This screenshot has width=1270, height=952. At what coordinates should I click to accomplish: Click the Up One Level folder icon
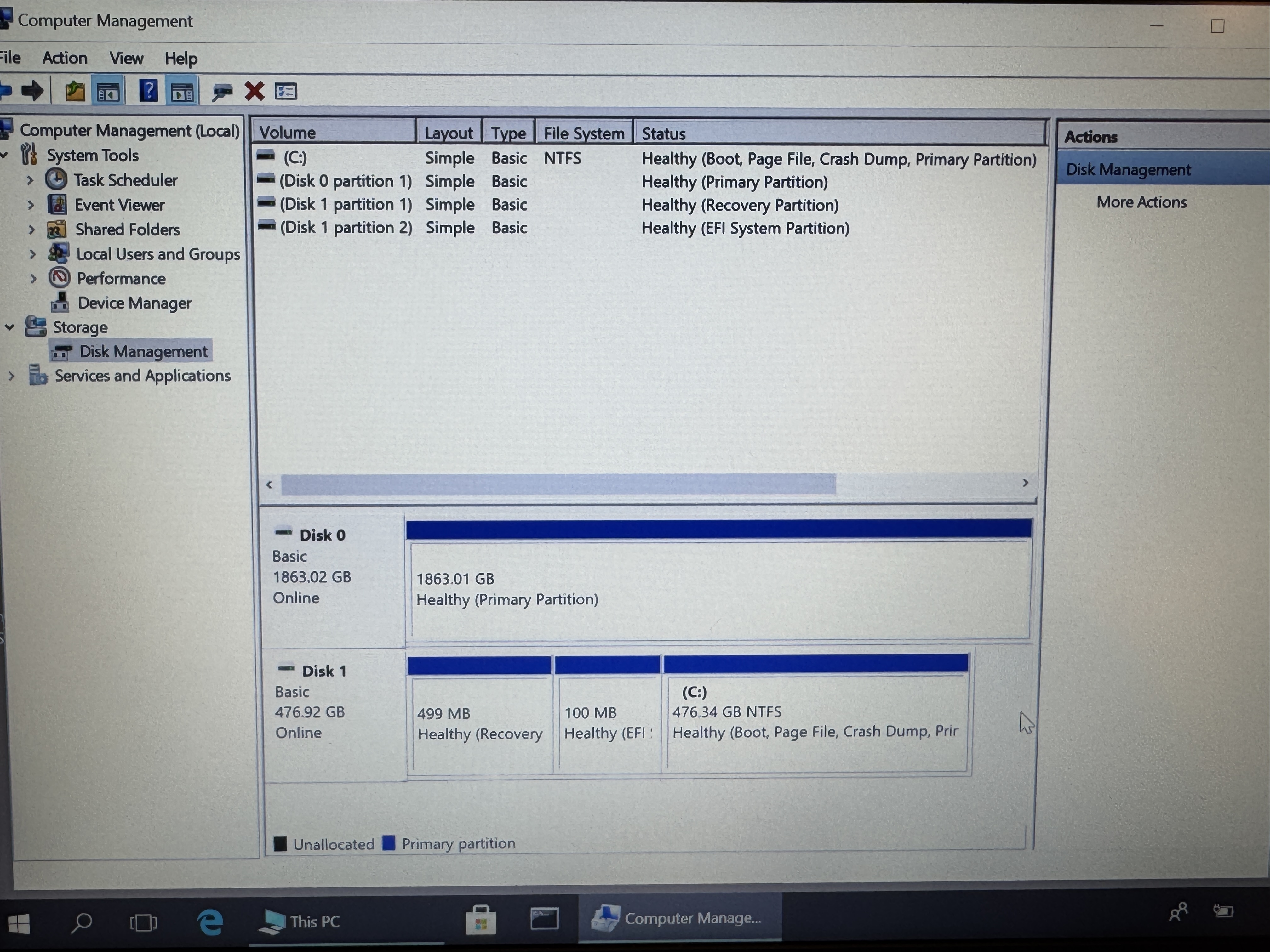(x=75, y=91)
